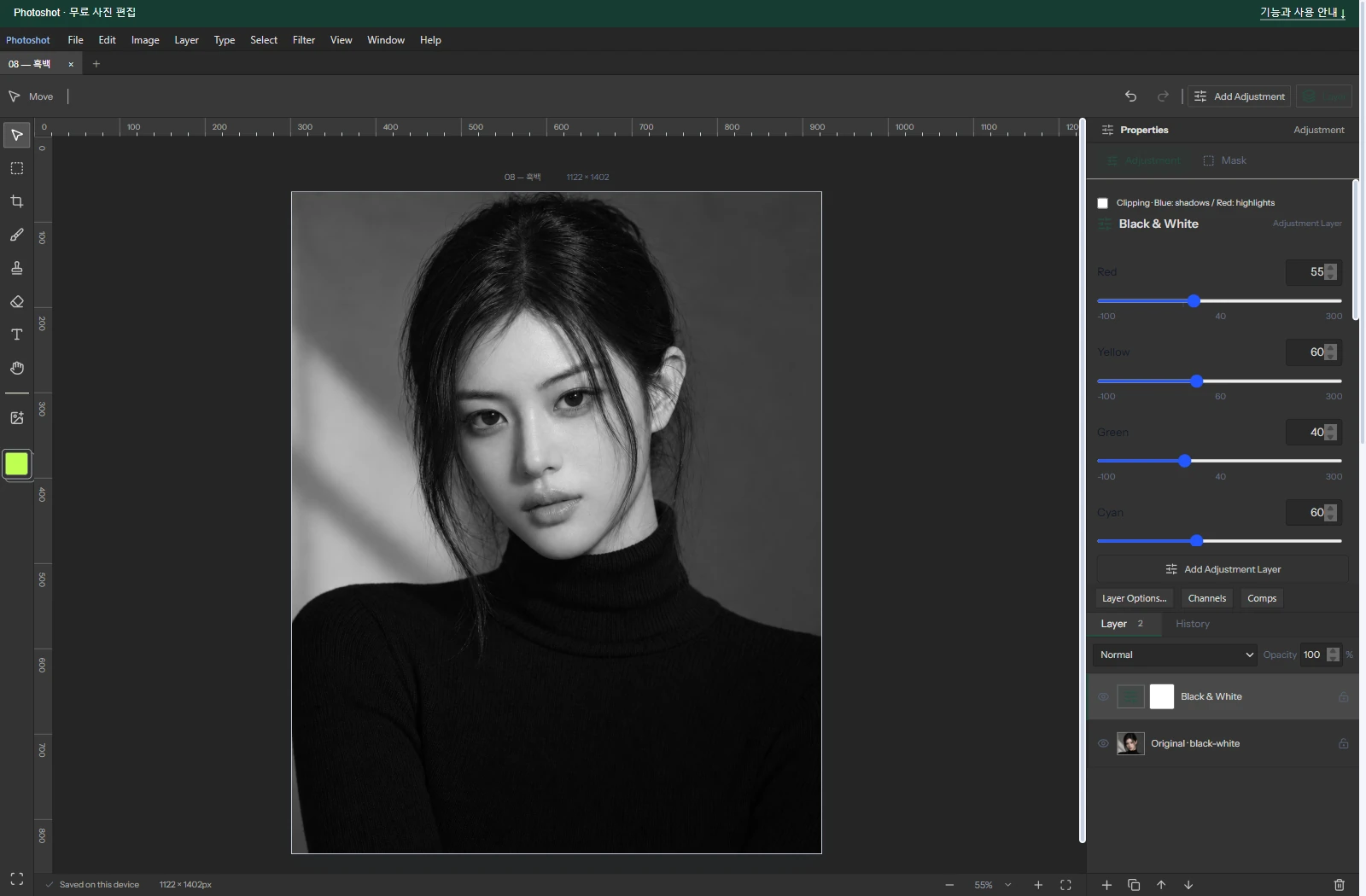Switch to the History tab
The image size is (1366, 896).
pyautogui.click(x=1193, y=625)
